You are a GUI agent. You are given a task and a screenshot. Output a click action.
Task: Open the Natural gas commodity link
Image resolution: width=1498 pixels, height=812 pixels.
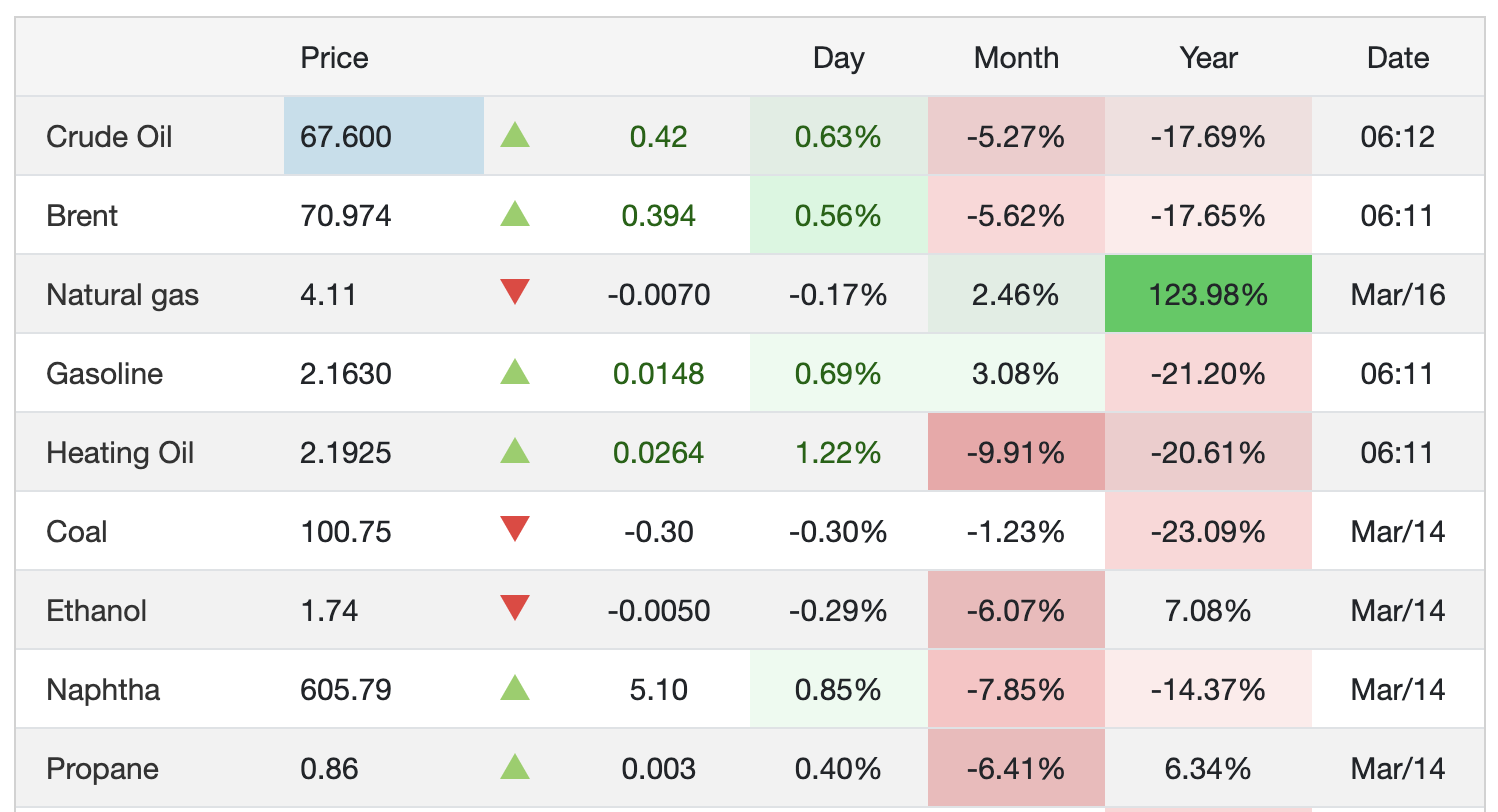122,295
